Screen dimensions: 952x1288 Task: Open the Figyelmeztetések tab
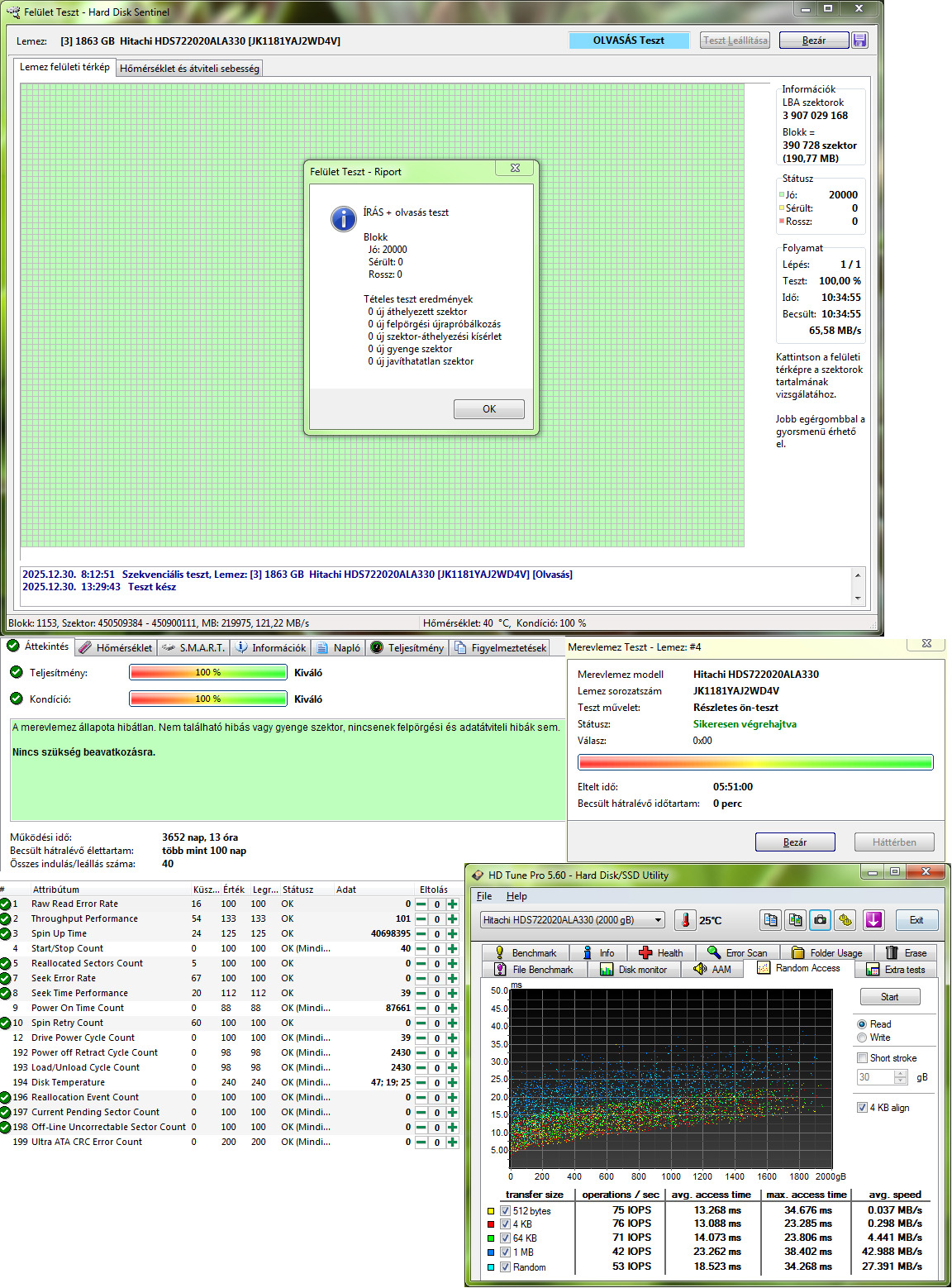tap(500, 648)
